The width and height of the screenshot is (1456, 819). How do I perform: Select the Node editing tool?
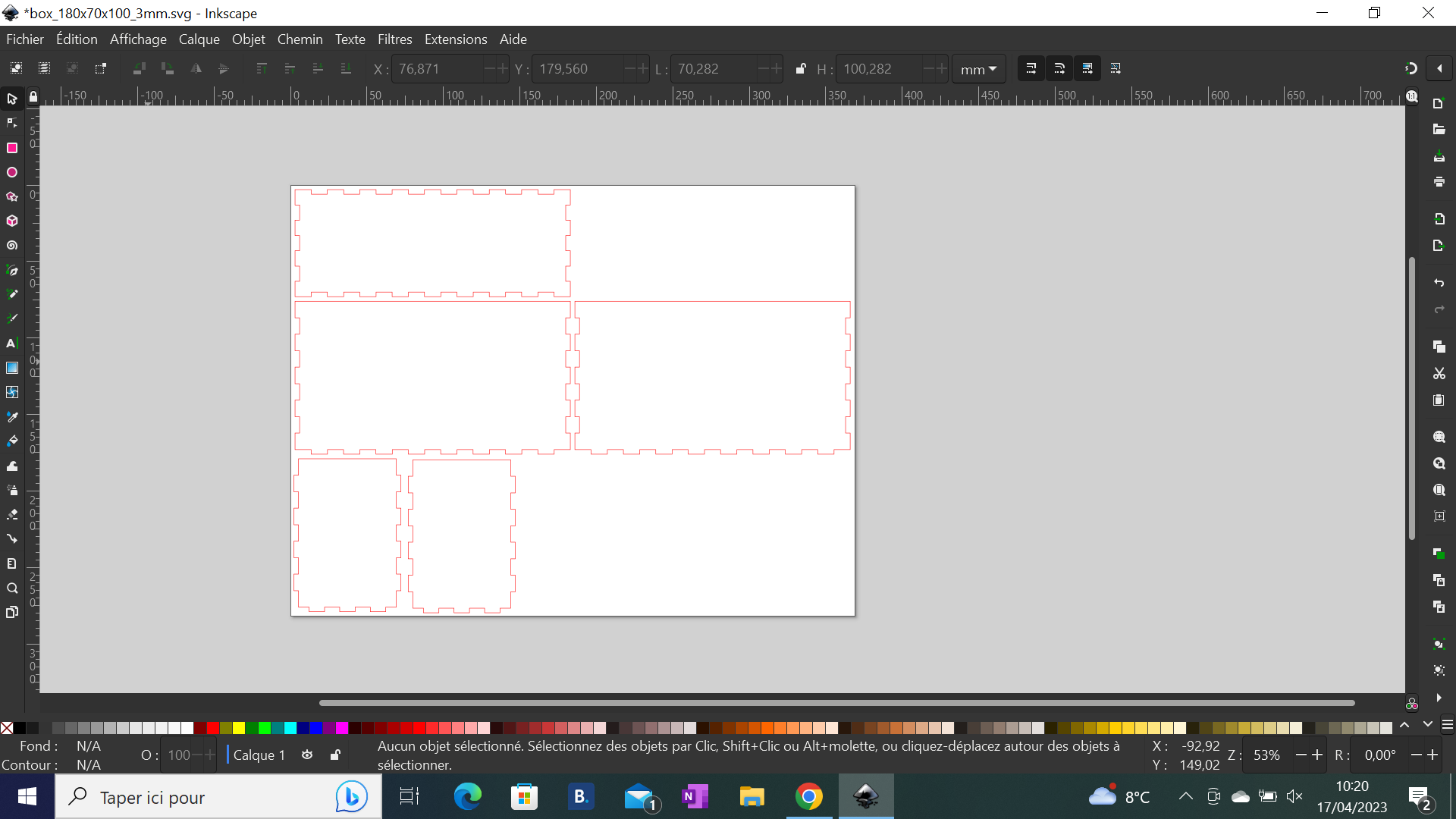pyautogui.click(x=12, y=123)
